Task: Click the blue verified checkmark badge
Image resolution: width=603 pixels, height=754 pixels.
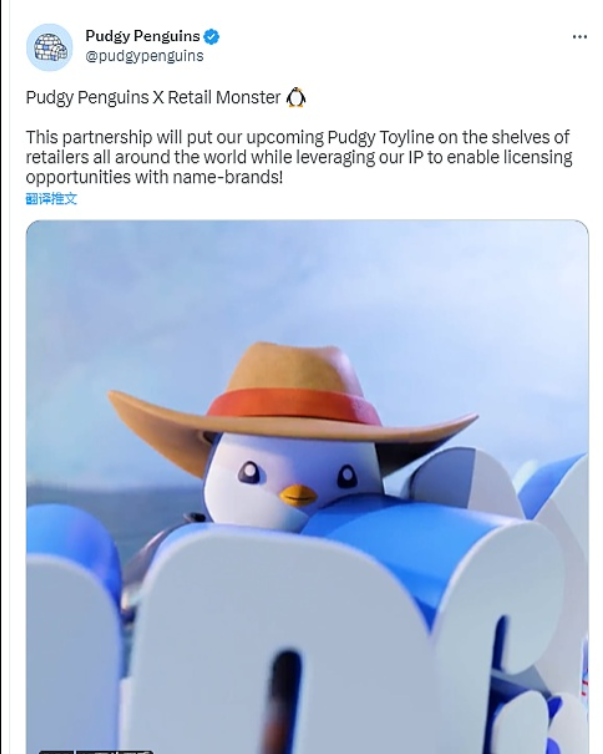Action: (x=212, y=37)
